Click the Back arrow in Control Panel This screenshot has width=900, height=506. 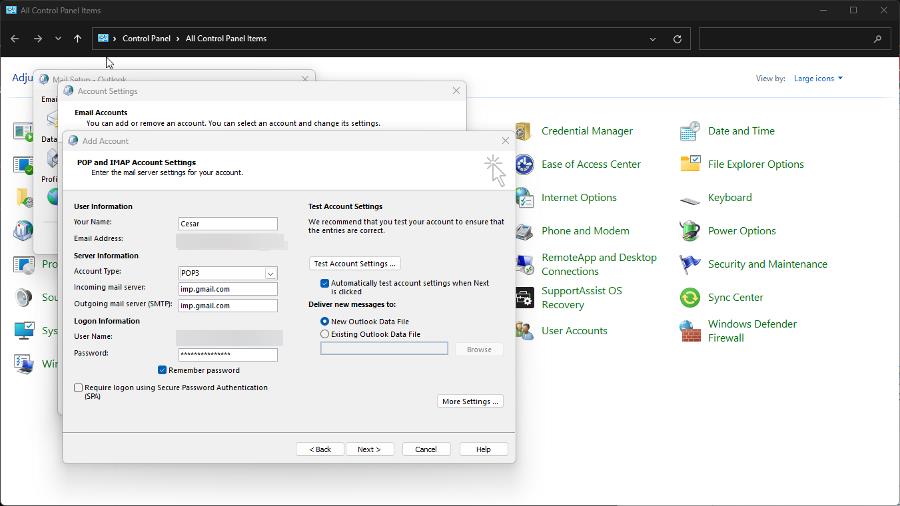coord(15,38)
